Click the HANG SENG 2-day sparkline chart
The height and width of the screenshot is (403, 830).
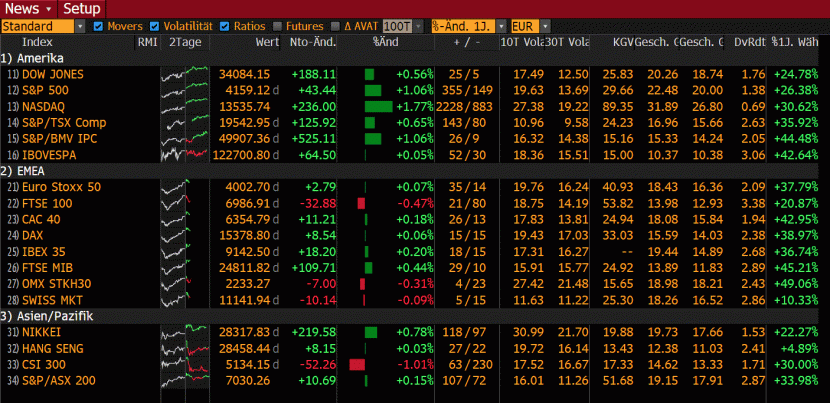click(185, 349)
